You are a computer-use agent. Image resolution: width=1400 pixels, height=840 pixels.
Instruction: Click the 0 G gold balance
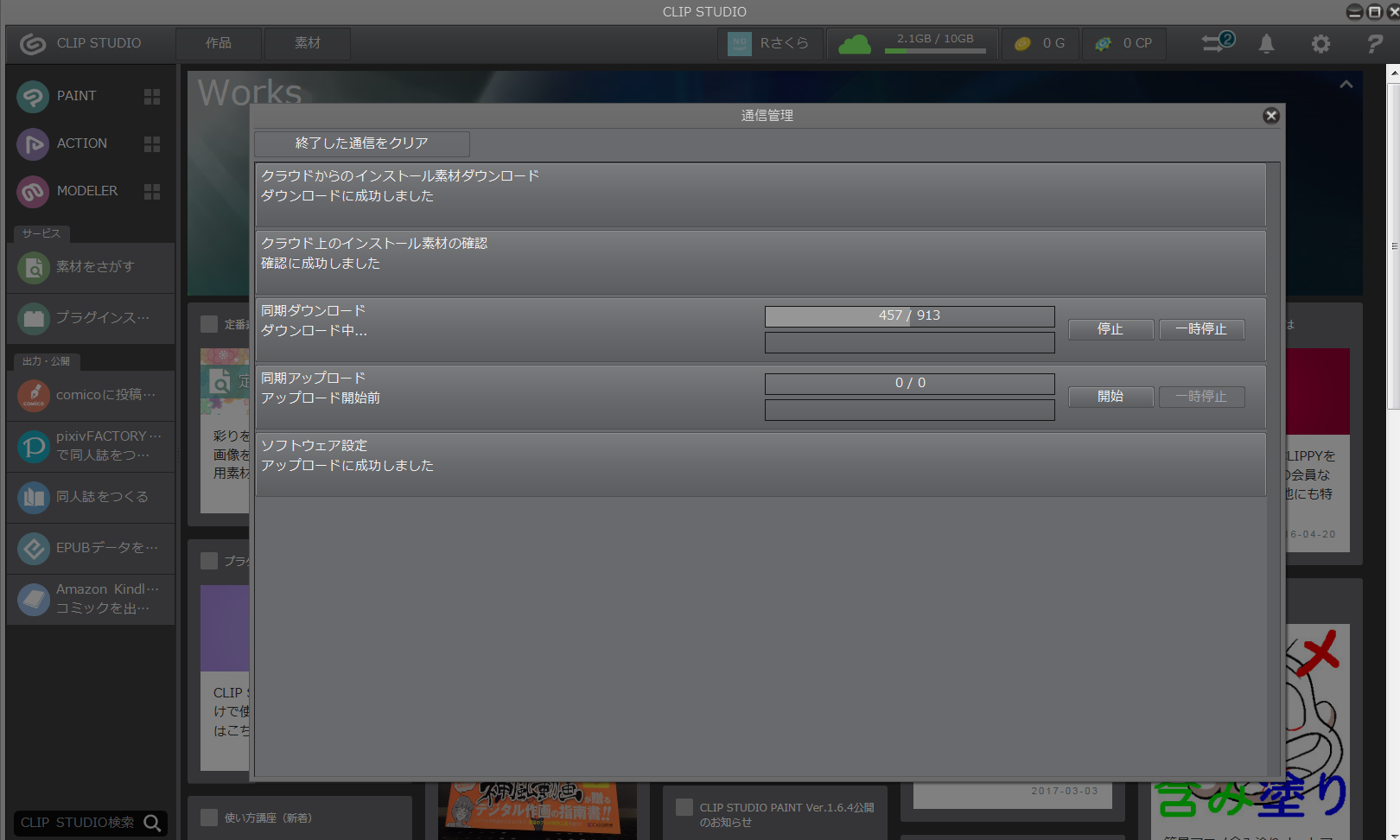[x=1053, y=43]
